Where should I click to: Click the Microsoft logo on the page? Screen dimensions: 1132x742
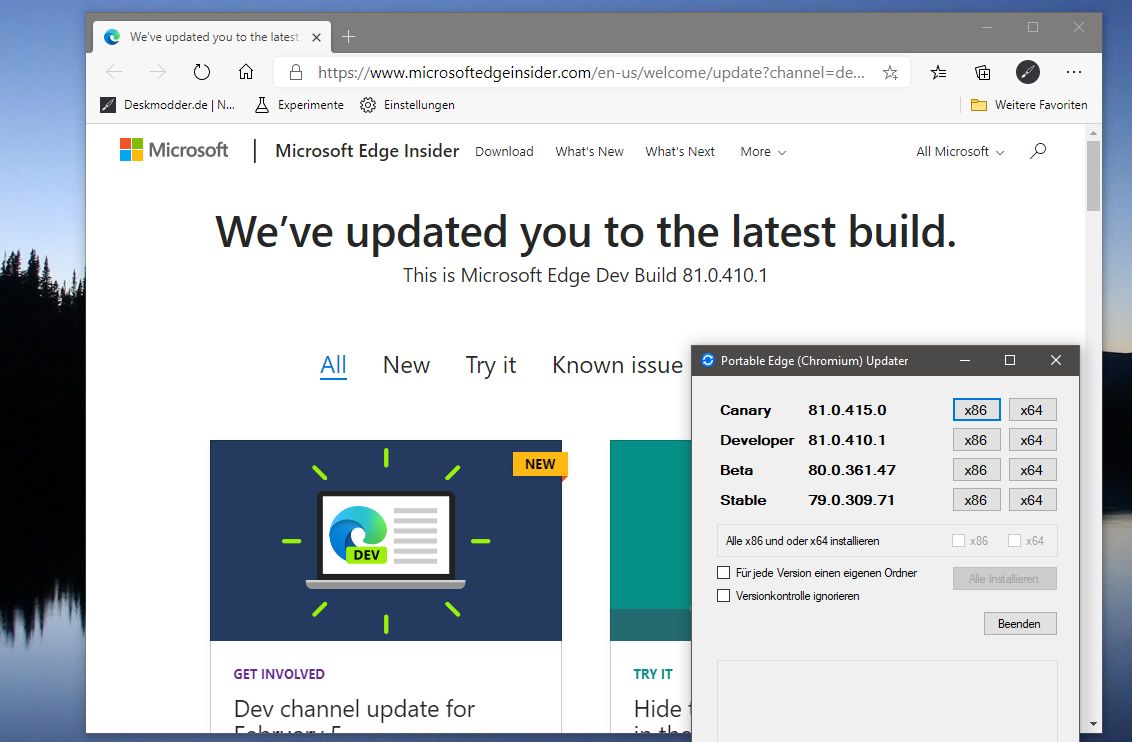click(x=174, y=150)
